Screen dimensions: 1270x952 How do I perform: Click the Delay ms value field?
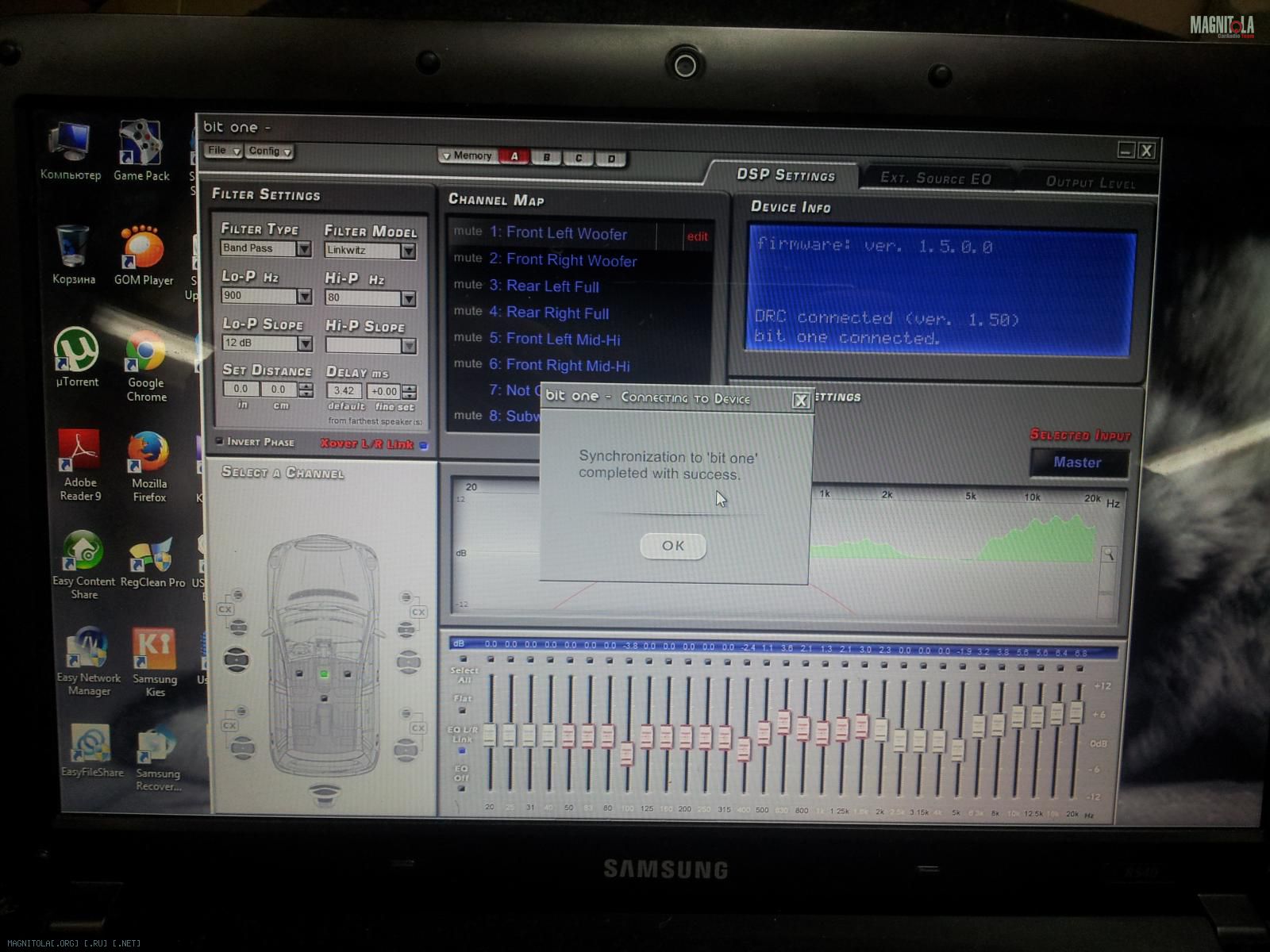coord(344,390)
